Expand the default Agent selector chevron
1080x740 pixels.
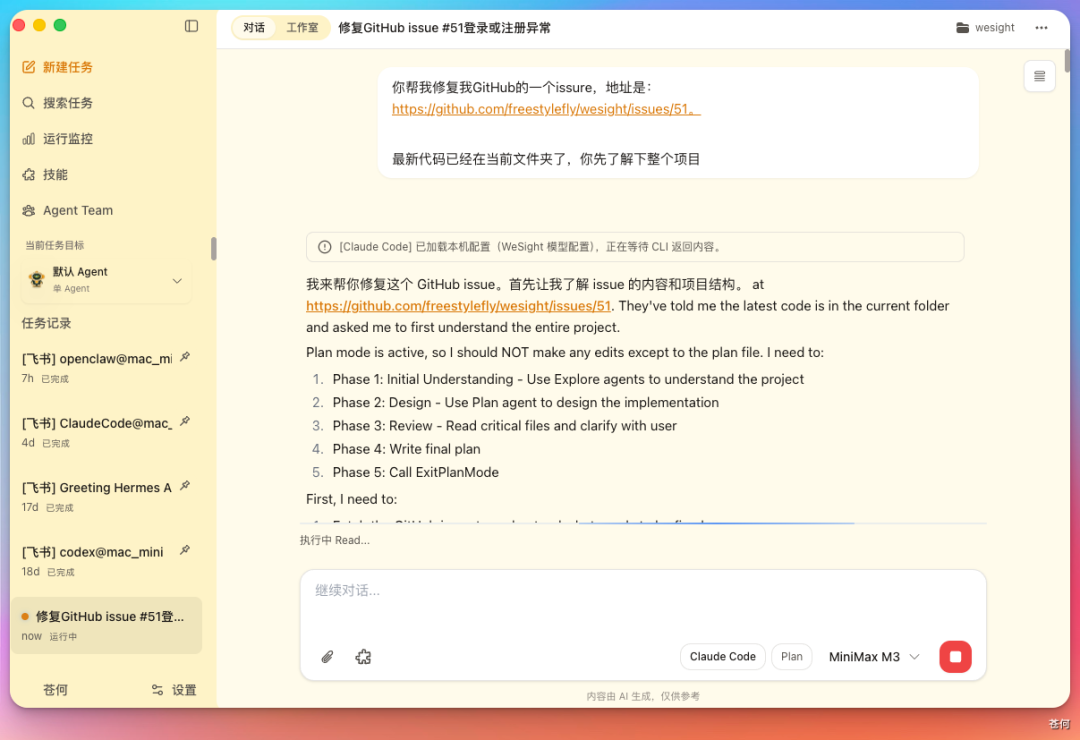coord(177,280)
